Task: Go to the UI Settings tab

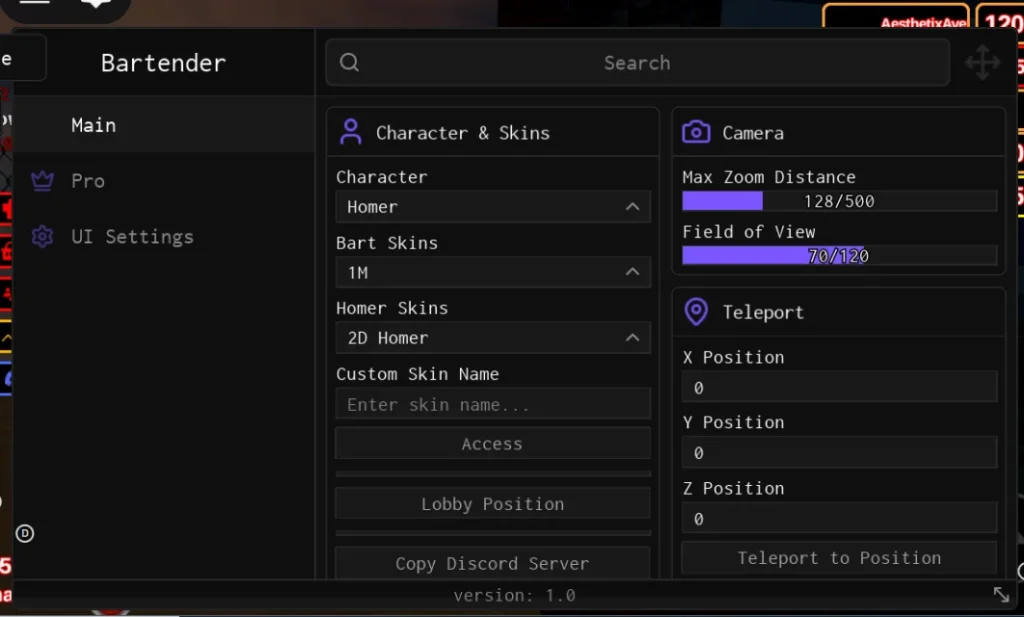Action: (x=132, y=237)
